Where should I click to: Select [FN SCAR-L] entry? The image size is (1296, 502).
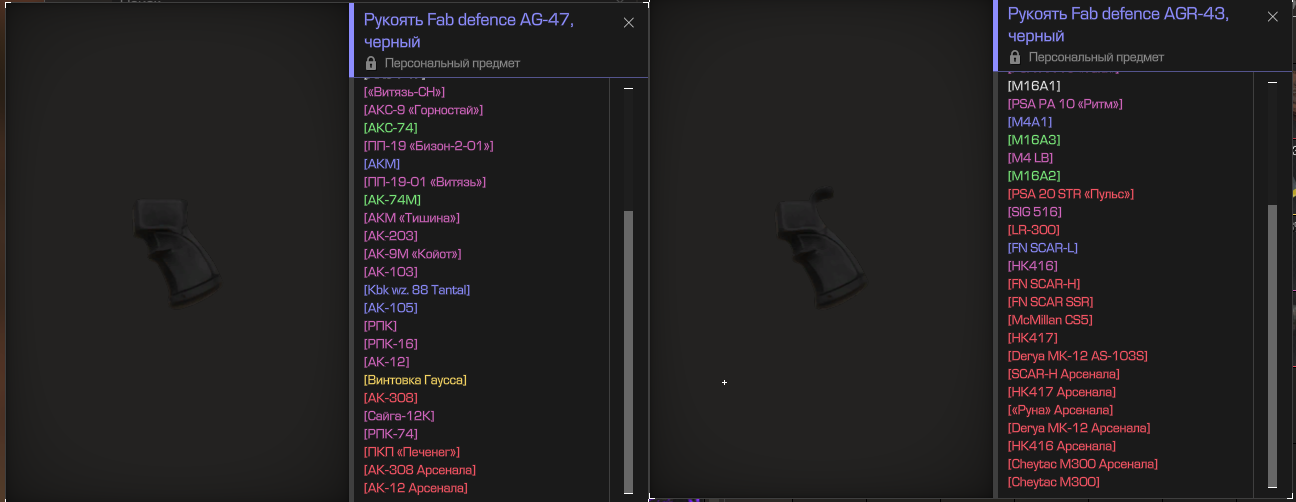(1043, 248)
